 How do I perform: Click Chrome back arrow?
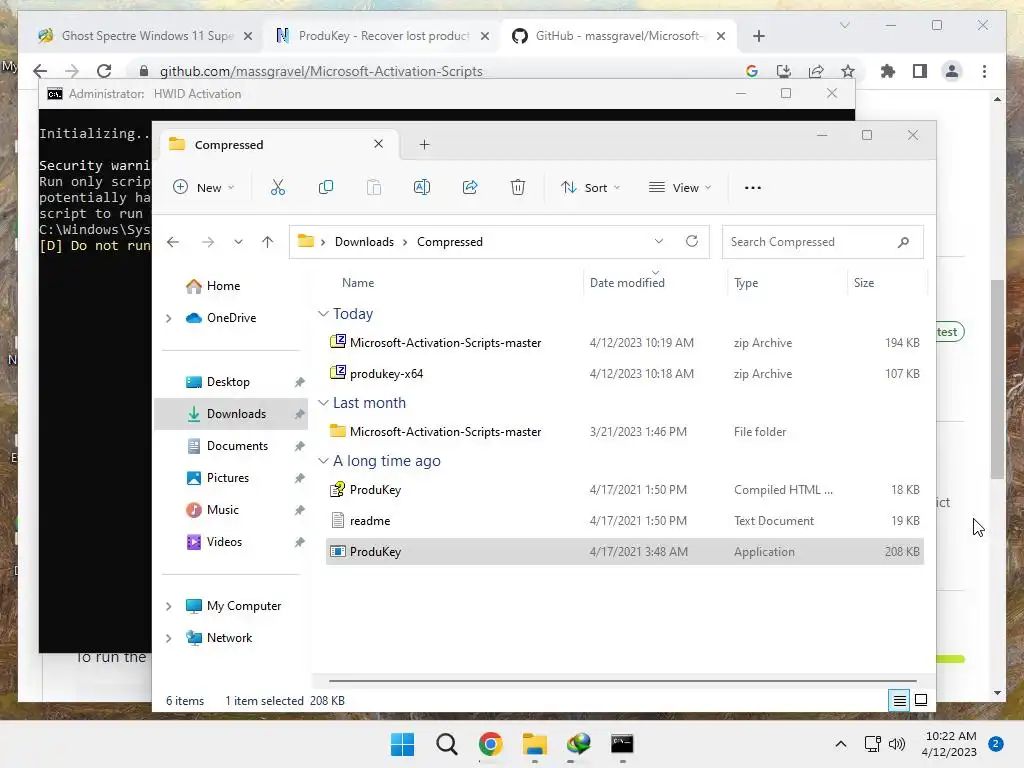[40, 71]
